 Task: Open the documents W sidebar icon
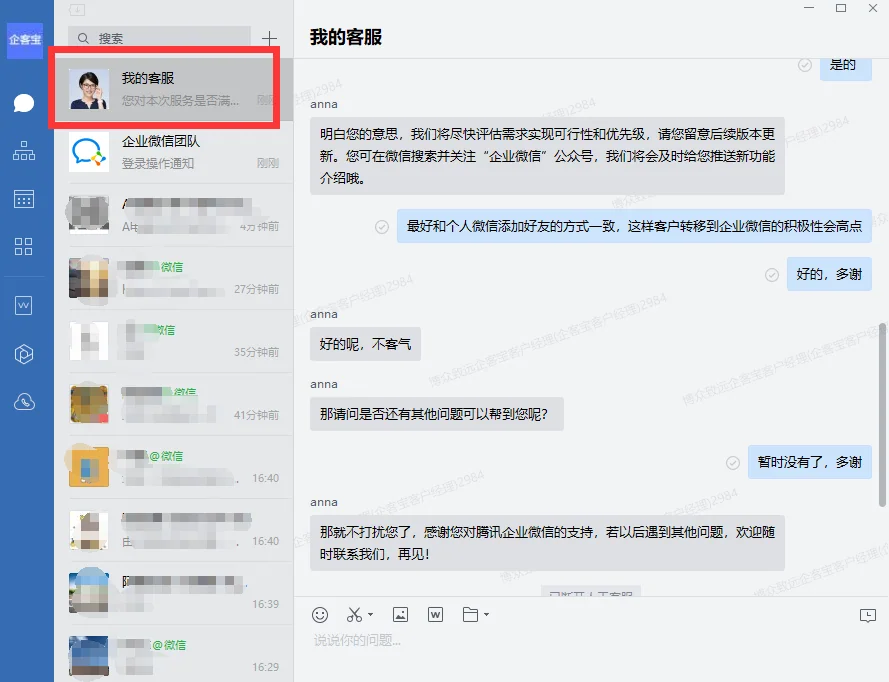24,306
